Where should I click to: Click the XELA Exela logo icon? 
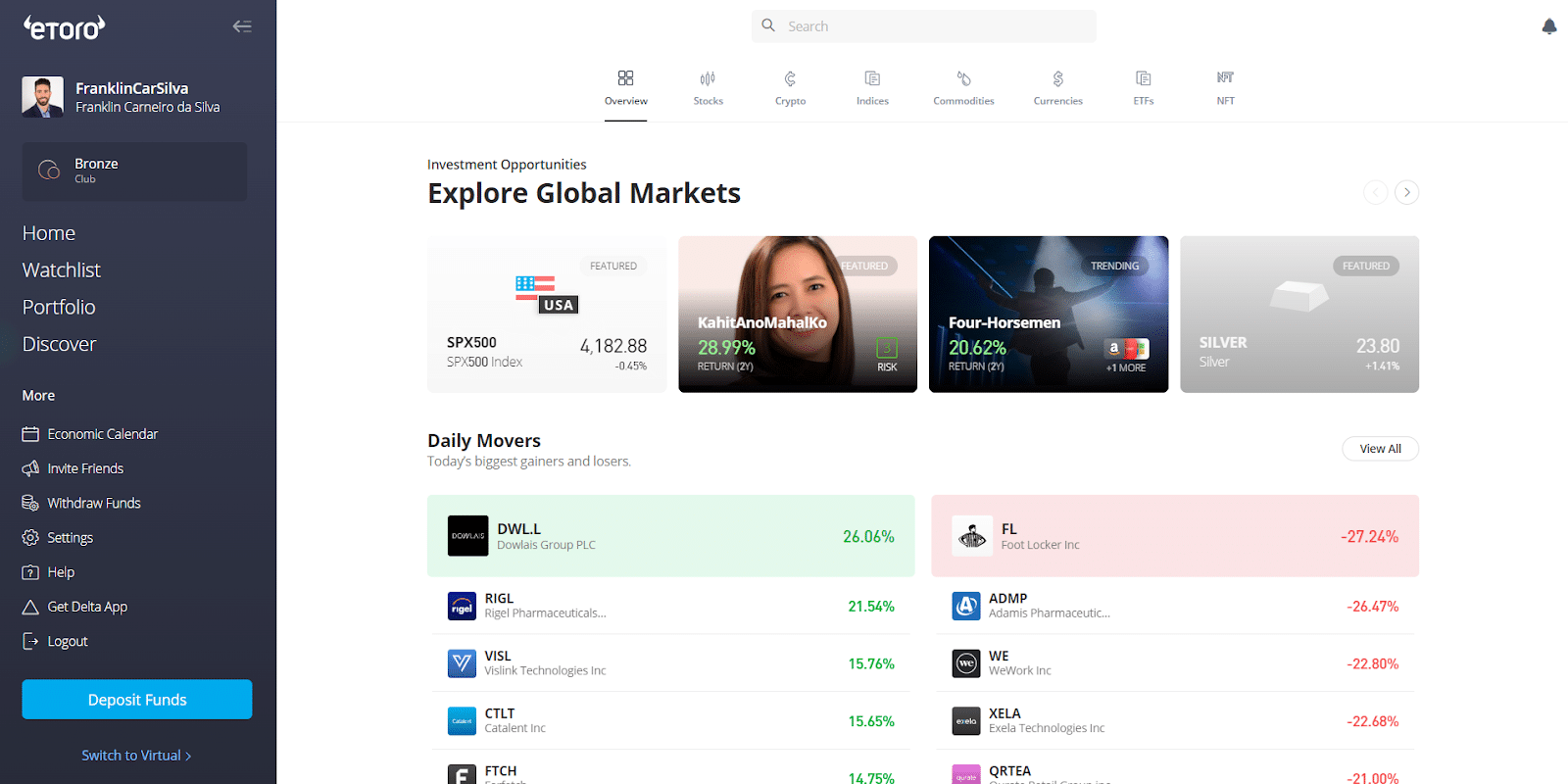pyautogui.click(x=966, y=721)
